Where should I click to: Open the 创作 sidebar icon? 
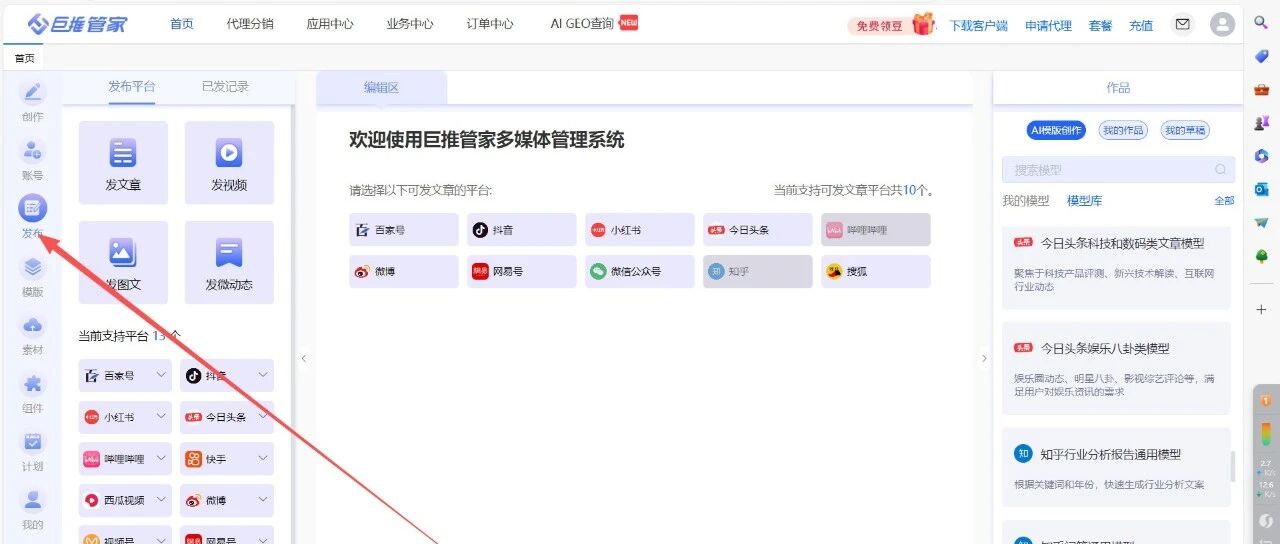[33, 93]
